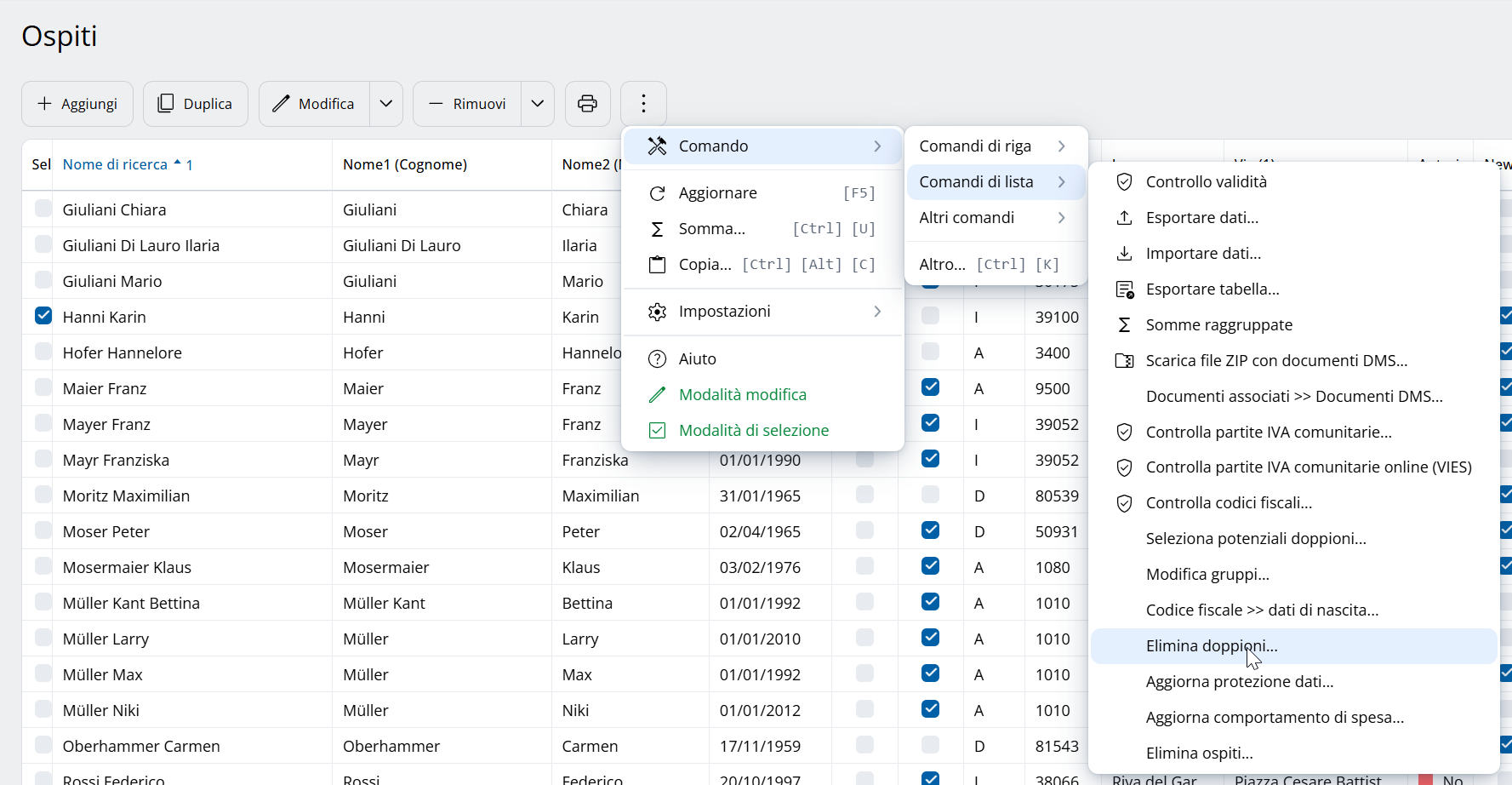
Task: Choose Seleziona potenziali doppioni
Action: (1293, 539)
